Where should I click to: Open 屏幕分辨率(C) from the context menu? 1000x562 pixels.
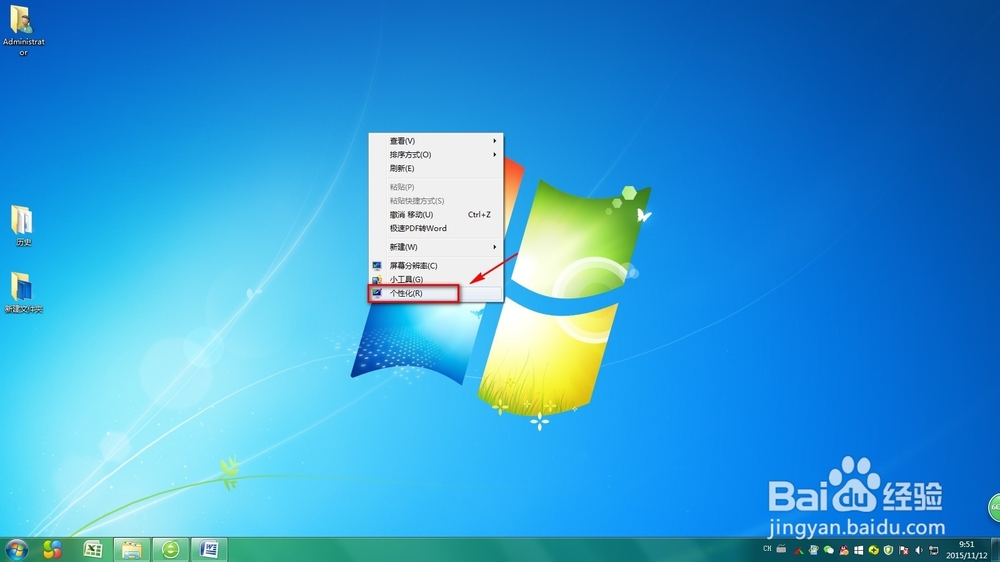436,265
